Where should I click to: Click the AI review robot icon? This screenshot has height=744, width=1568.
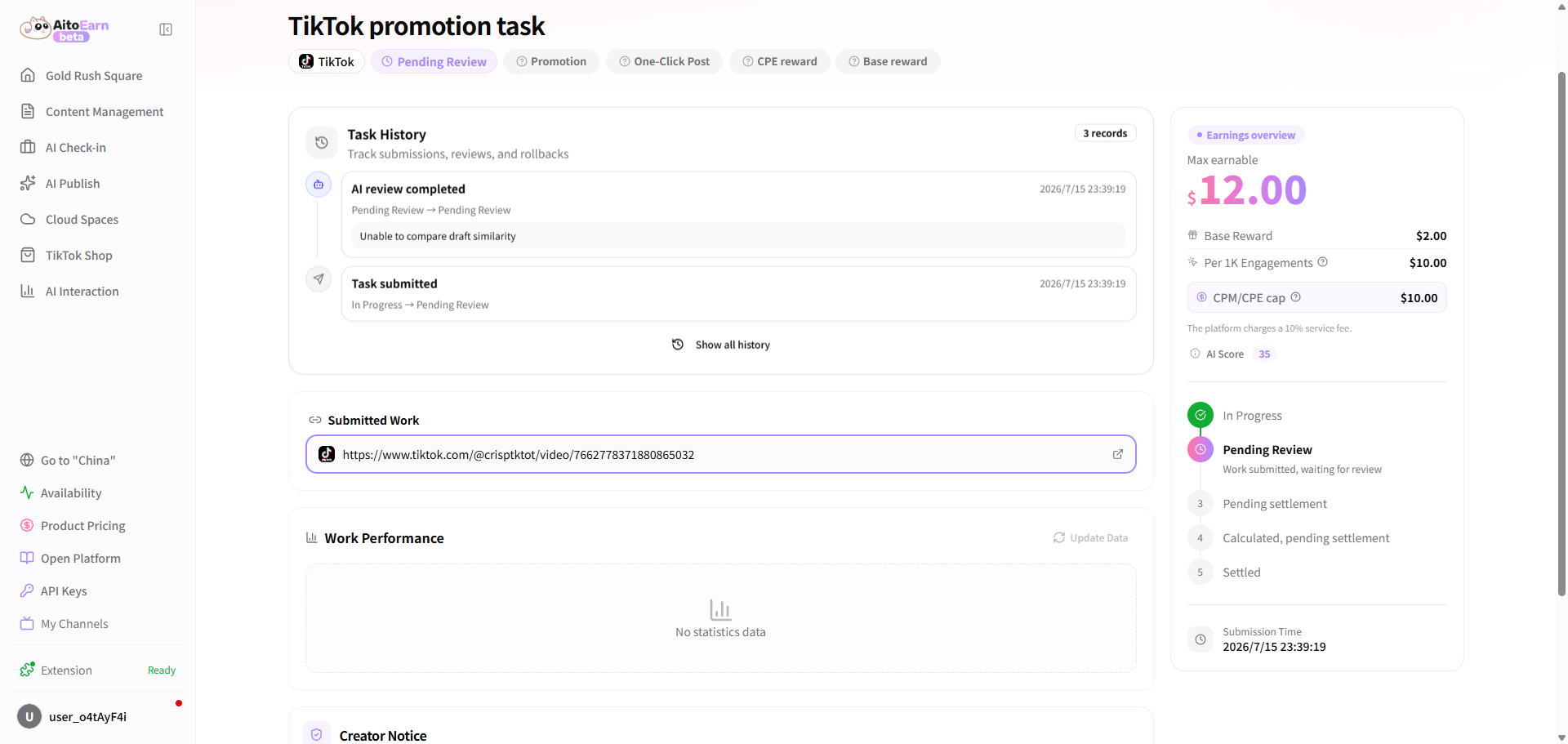[x=318, y=185]
